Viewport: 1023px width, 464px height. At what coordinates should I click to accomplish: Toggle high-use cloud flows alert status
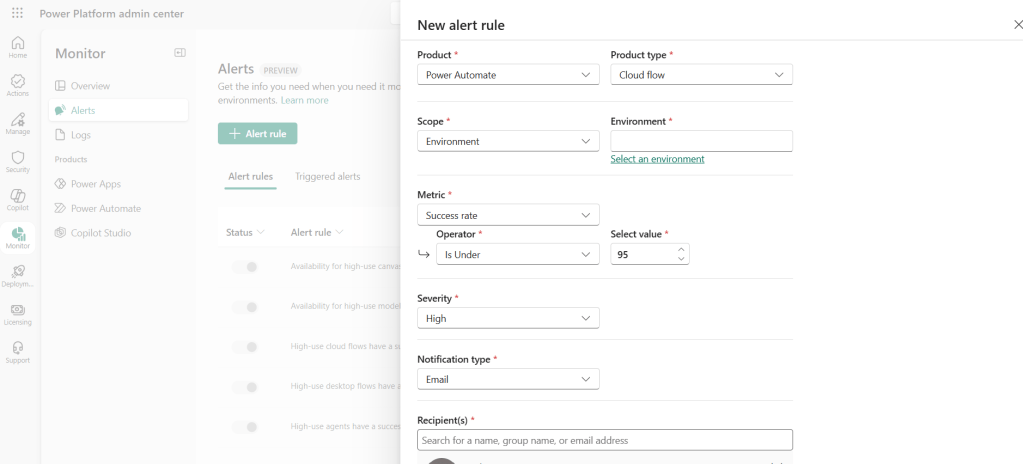point(245,347)
